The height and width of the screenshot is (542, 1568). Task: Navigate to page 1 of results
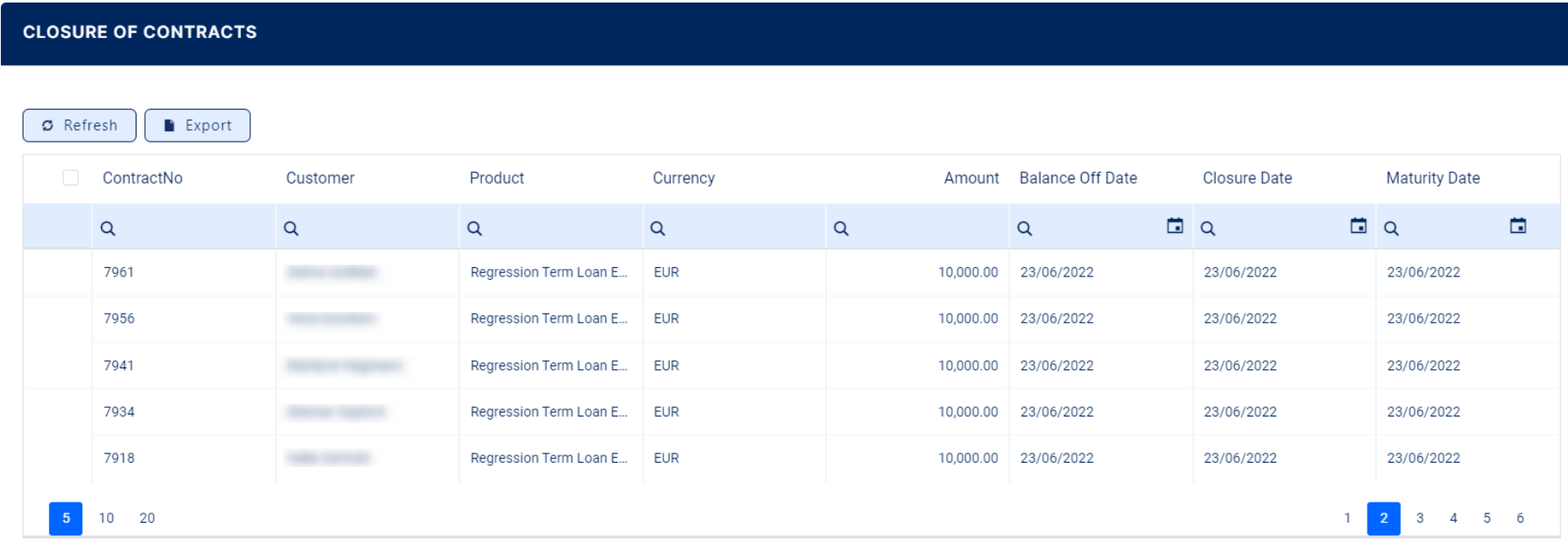1347,518
